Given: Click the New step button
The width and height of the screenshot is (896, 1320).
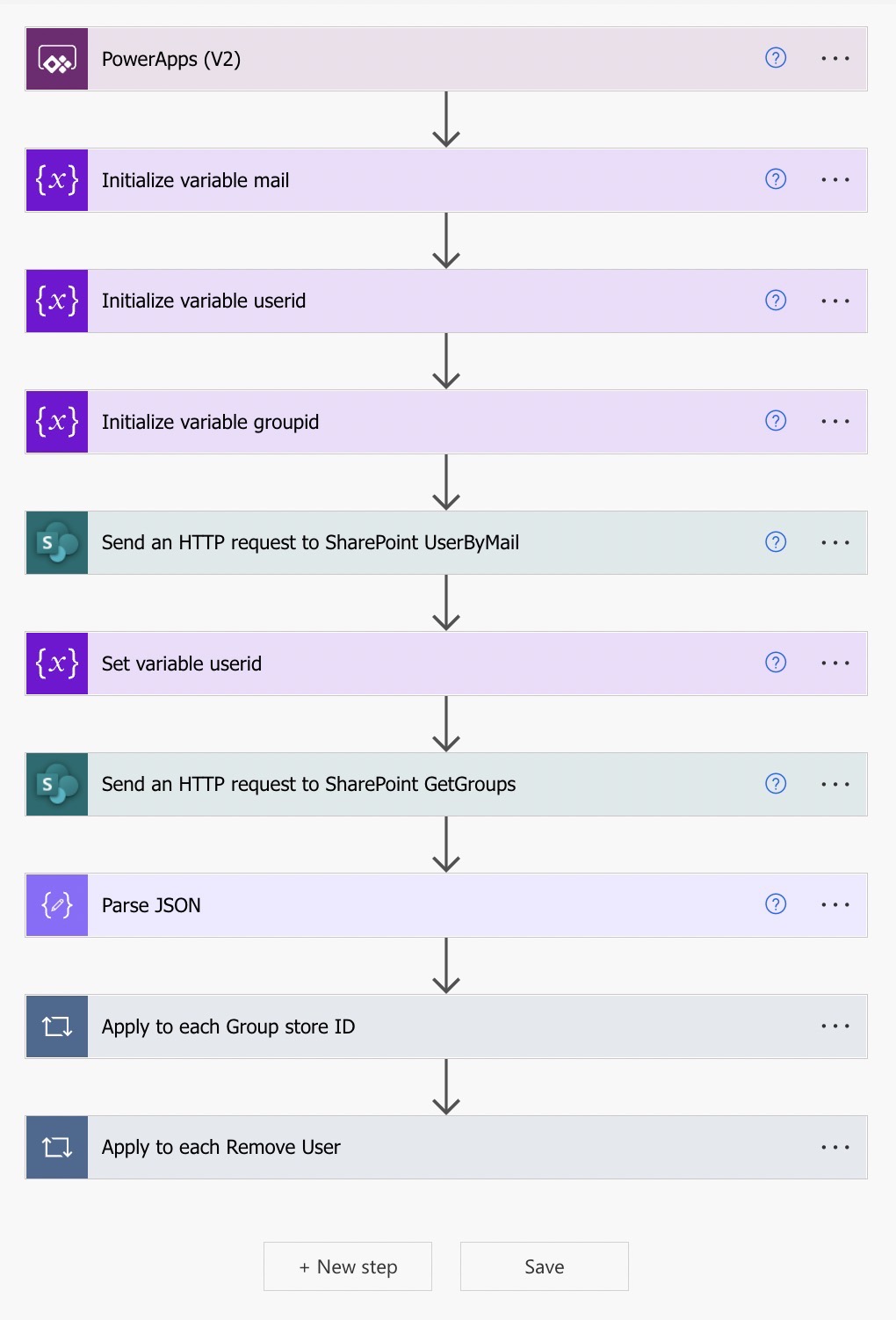Looking at the screenshot, I should tap(348, 1266).
